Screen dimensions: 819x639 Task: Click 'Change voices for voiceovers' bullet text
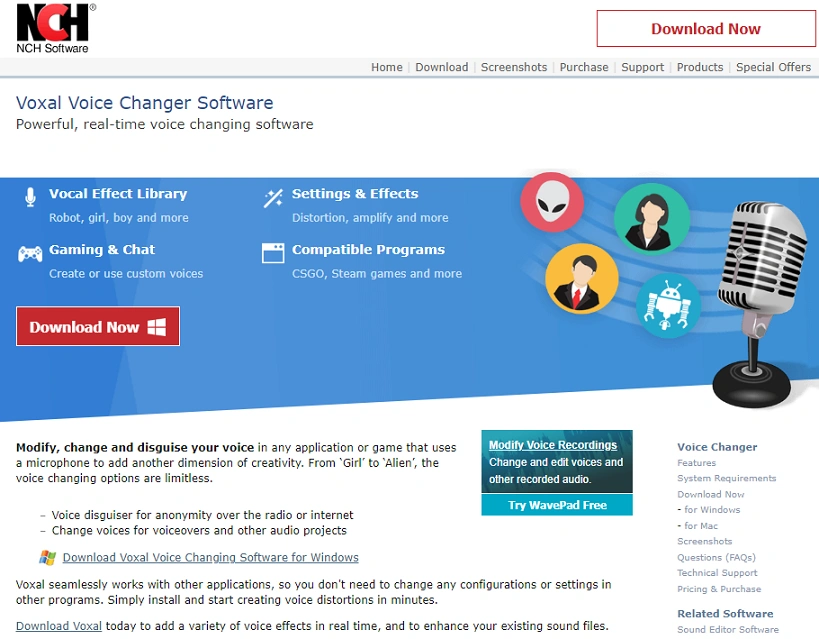(199, 531)
